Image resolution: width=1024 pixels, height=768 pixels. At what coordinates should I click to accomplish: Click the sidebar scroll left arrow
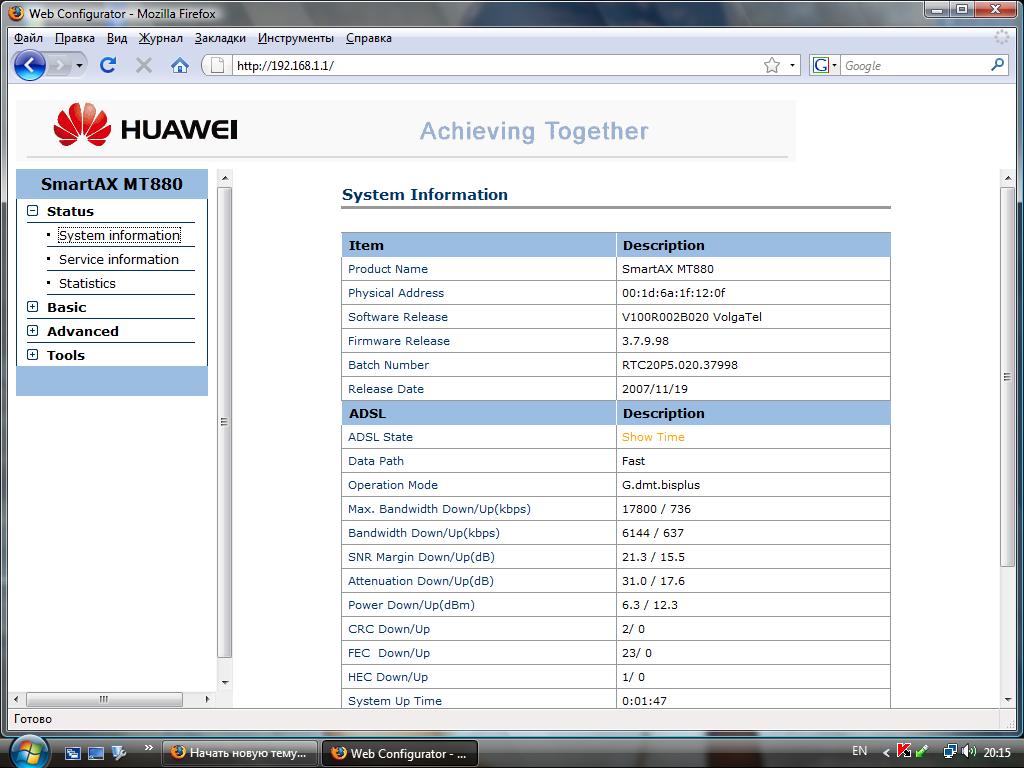tap(16, 699)
